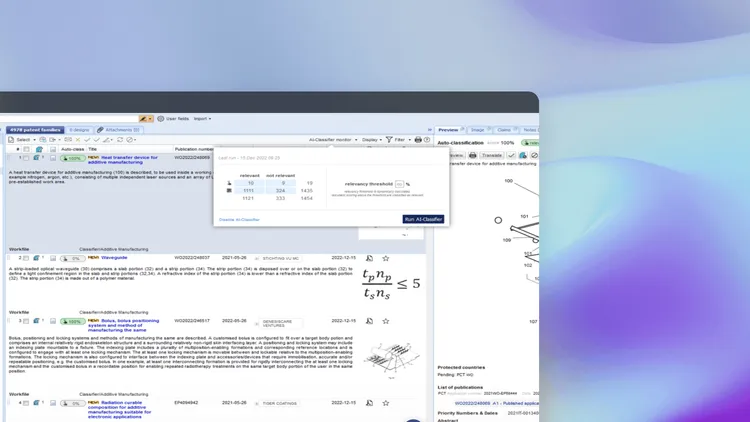Open the Radiation curable composition patent title
Image resolution: width=750 pixels, height=422 pixels.
120,410
